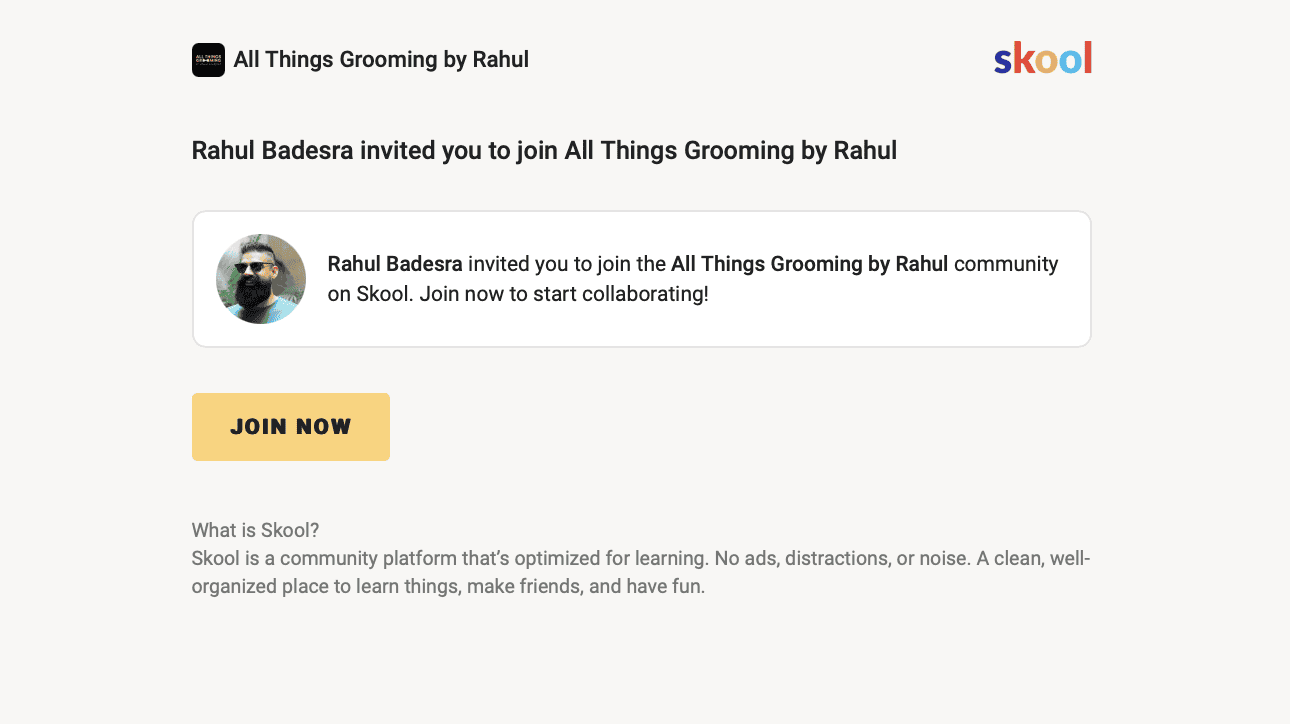The height and width of the screenshot is (724, 1290).
Task: Click "Join now to start collaborating!" sentence
Action: (x=564, y=295)
